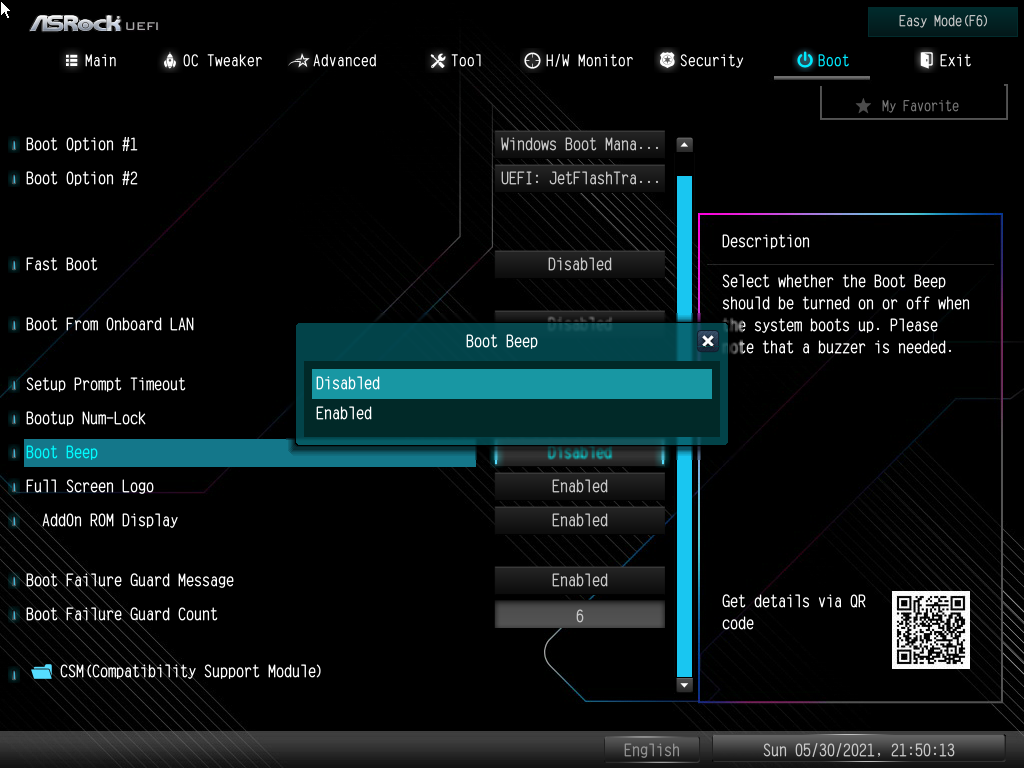Click the H/W Monitor gauge icon
1024x768 pixels.
click(x=532, y=61)
